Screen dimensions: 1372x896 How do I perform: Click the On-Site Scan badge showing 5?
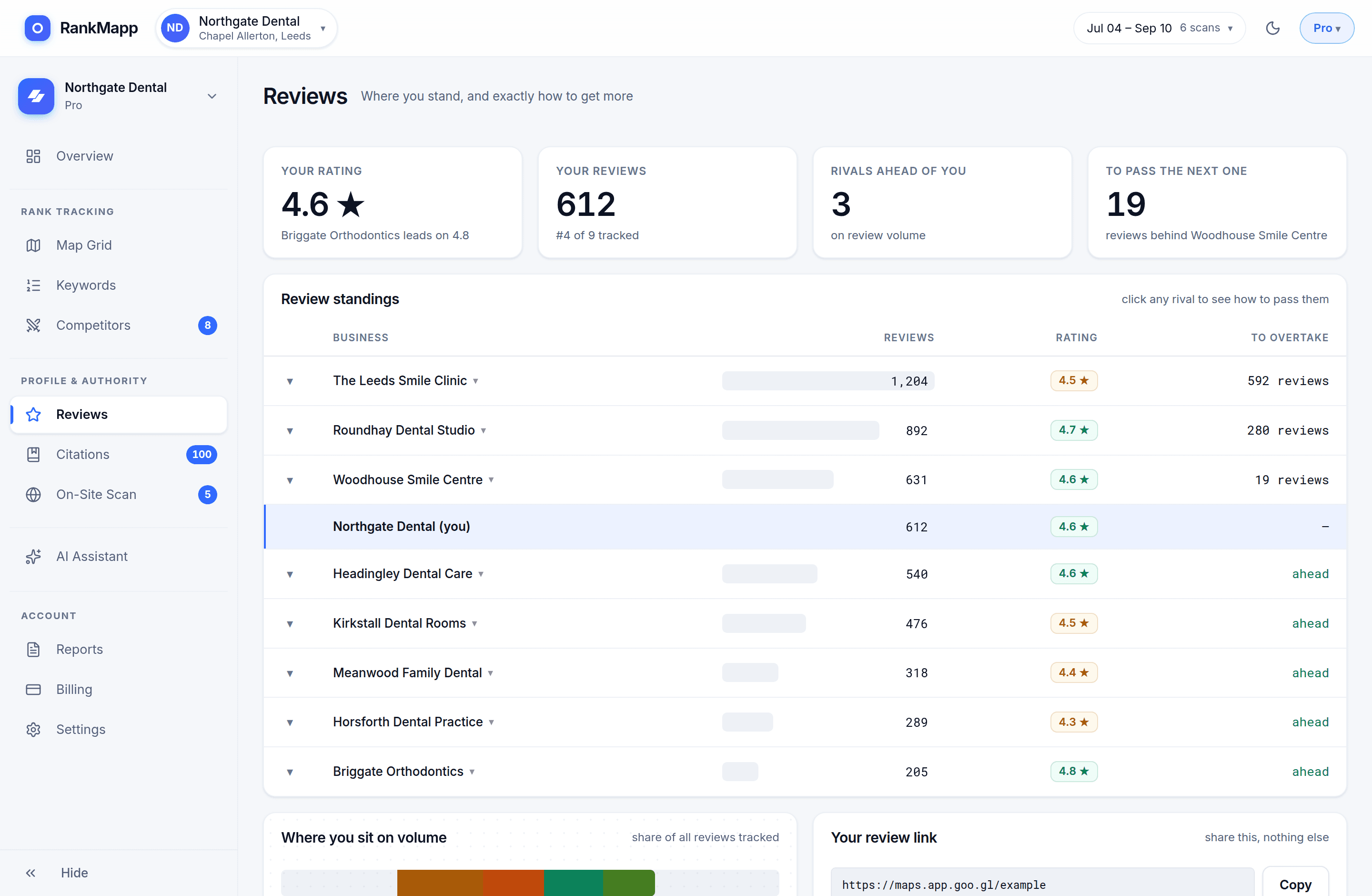tap(208, 495)
